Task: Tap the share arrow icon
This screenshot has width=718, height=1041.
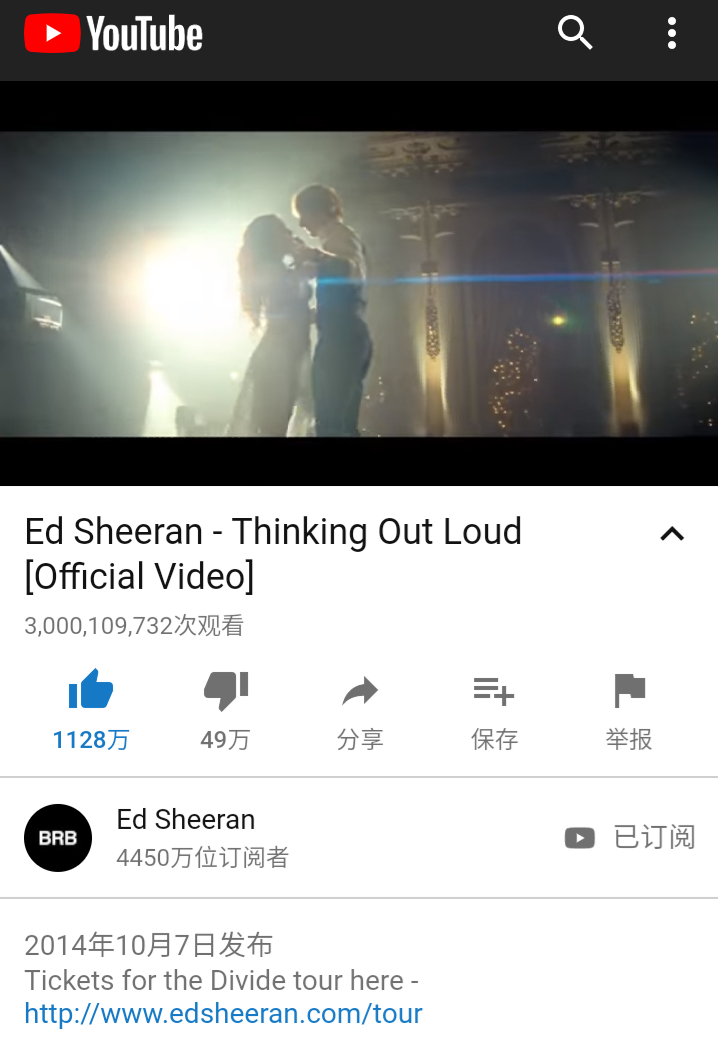Action: (x=360, y=691)
